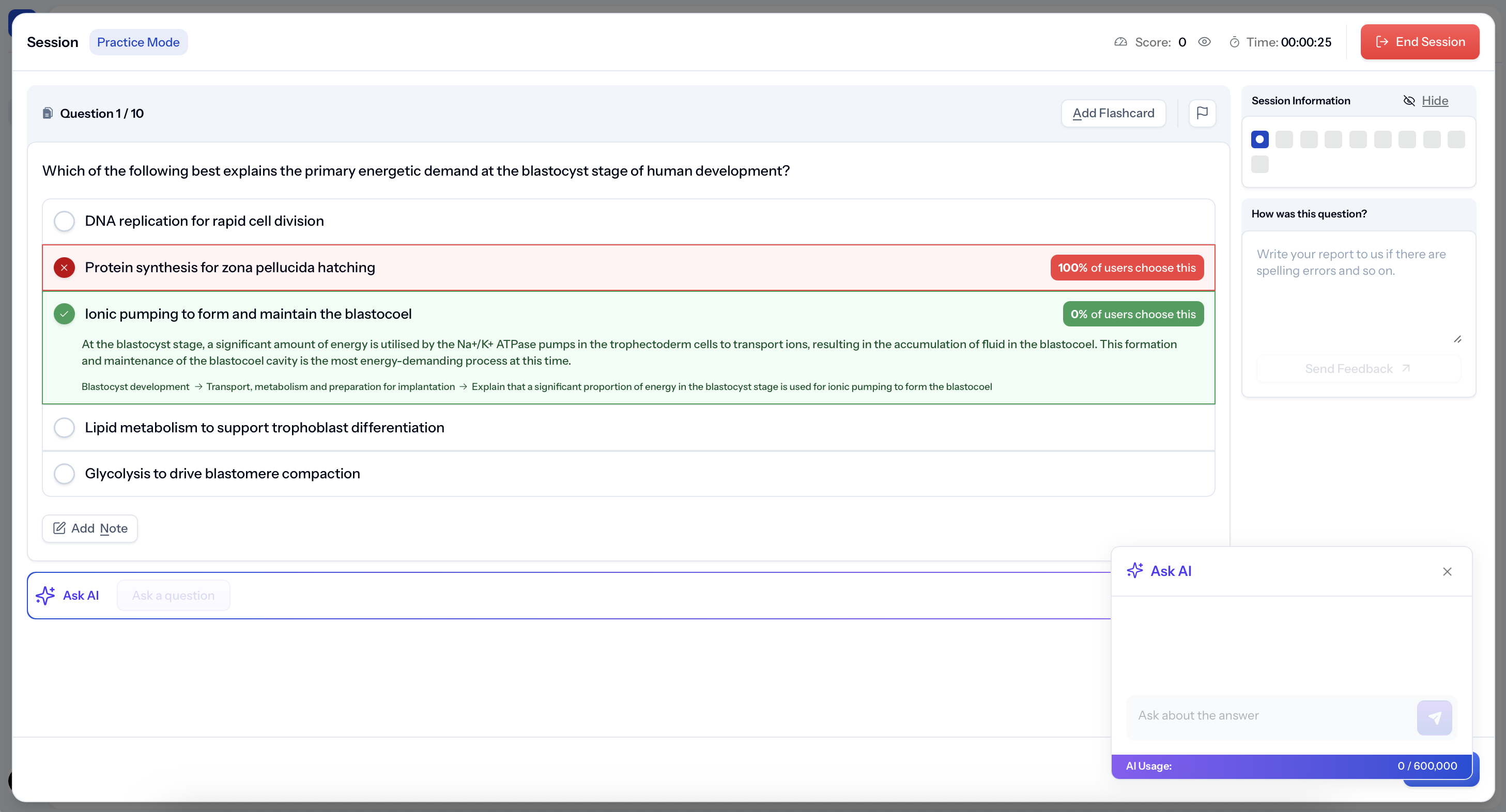Viewport: 1506px width, 812px height.
Task: Click the score gauge icon
Action: click(x=1120, y=42)
